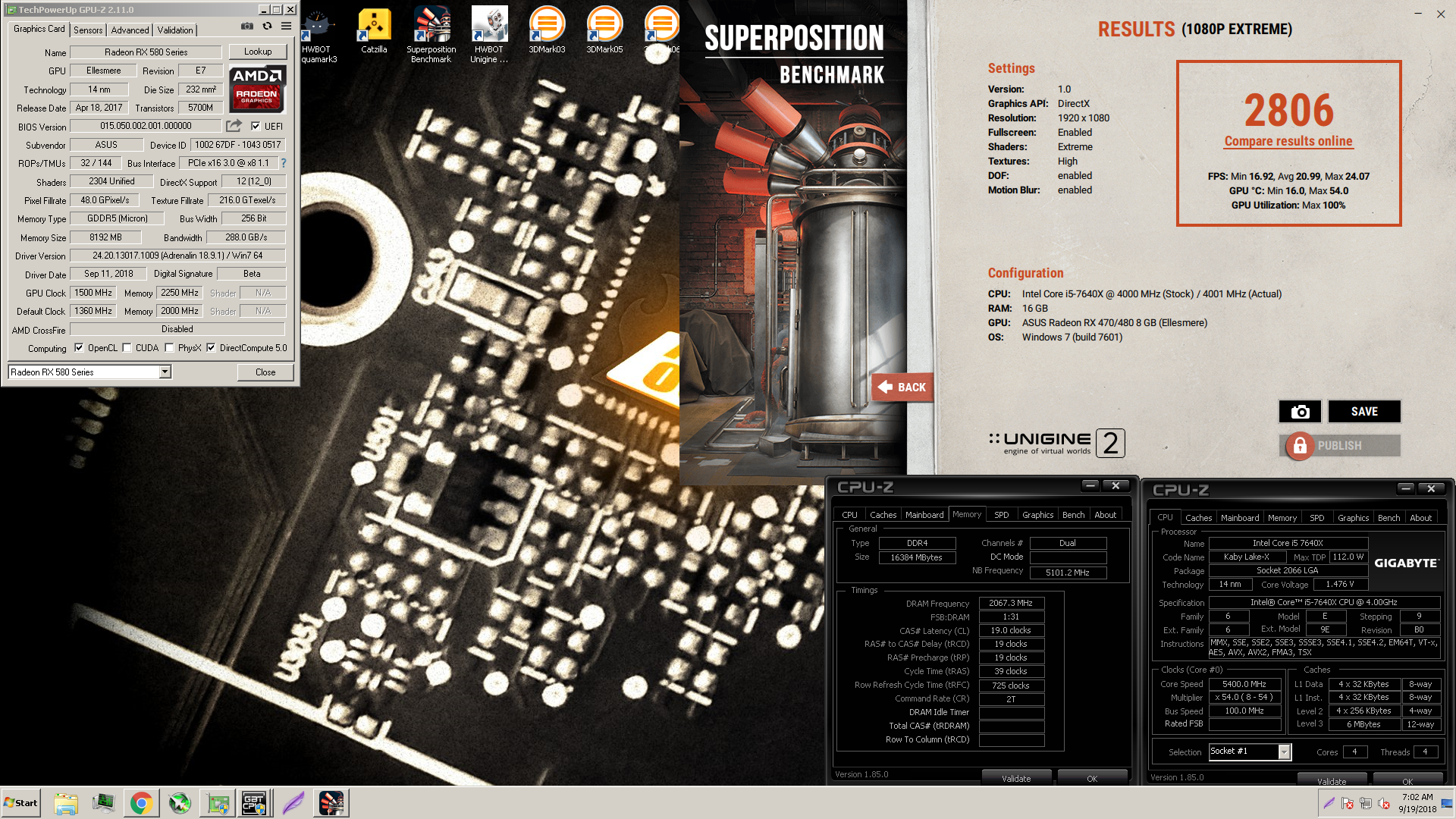Viewport: 1456px width, 819px height.
Task: Open the Bench tab in the right CPU-Z window
Action: coord(1389,518)
